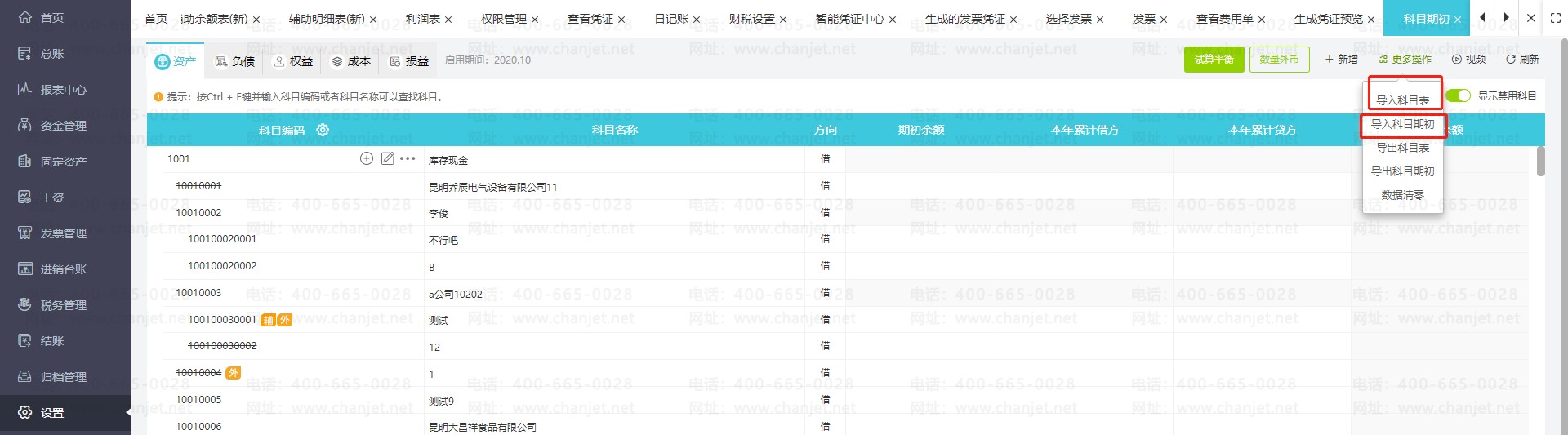The image size is (1568, 435).
Task: Click the edit pencil icon on row 1001
Action: click(387, 158)
